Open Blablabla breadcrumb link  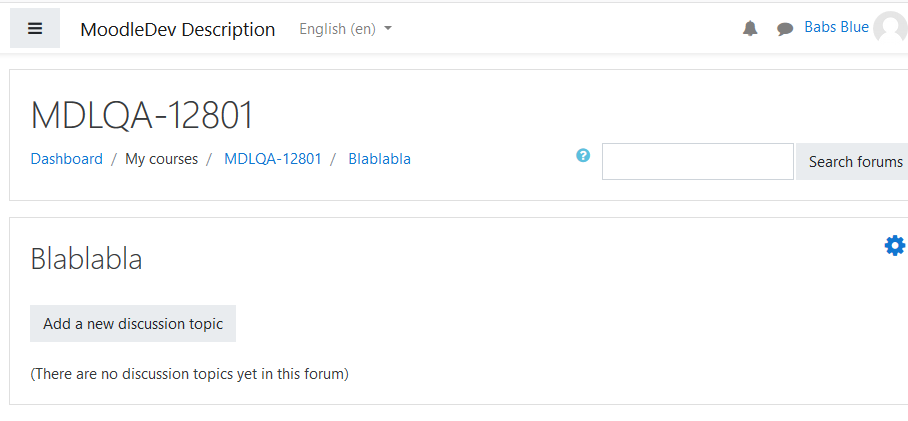click(x=379, y=159)
